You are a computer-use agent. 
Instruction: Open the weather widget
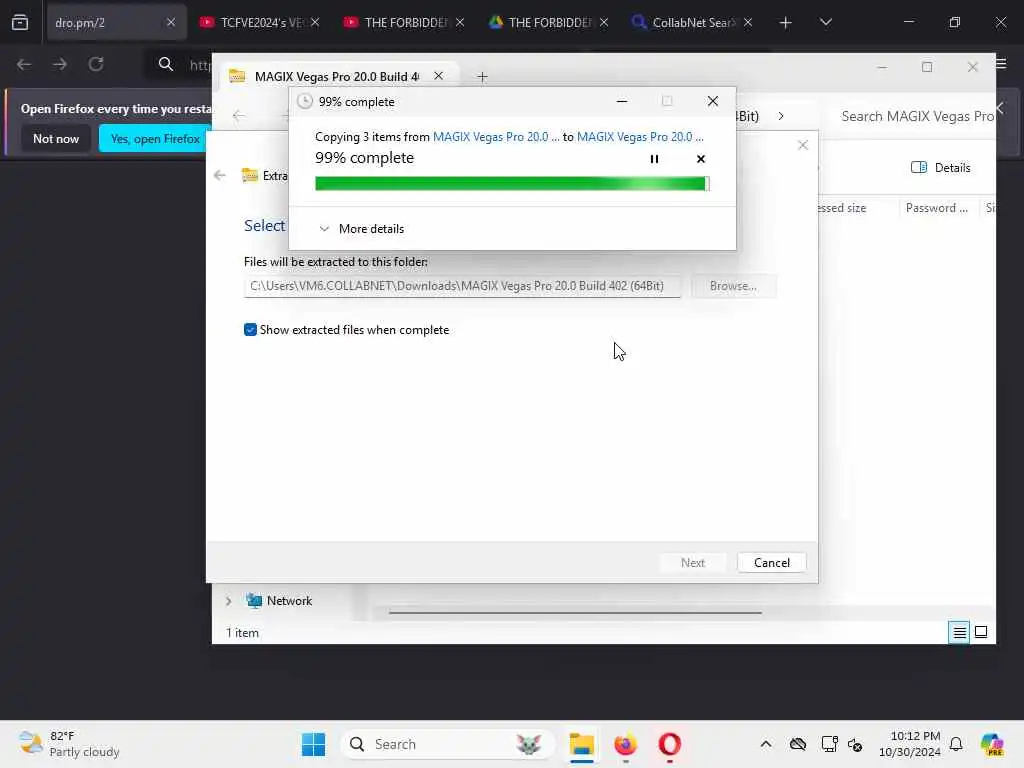pos(69,744)
